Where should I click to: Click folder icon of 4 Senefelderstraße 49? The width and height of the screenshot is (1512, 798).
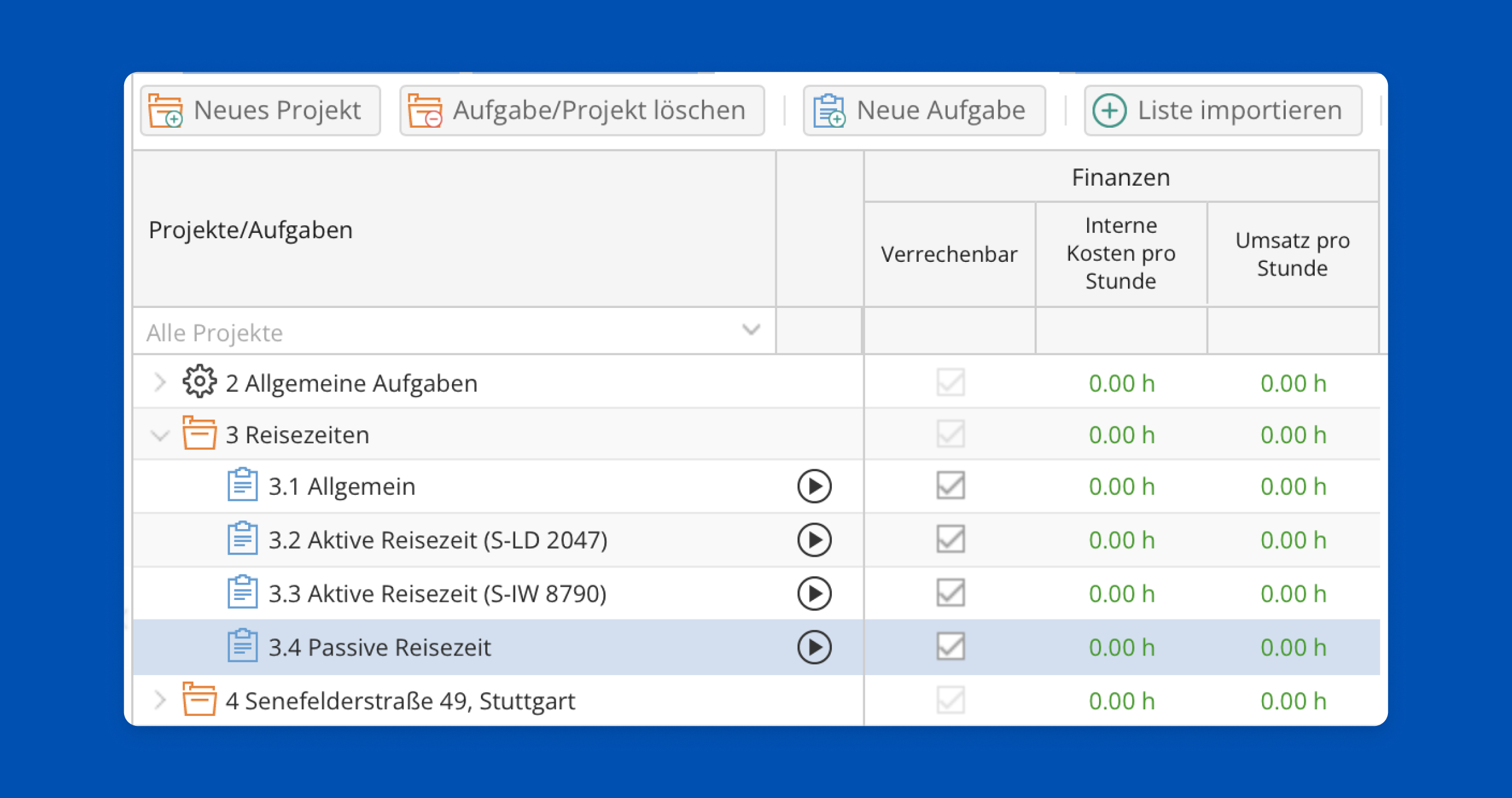(199, 699)
